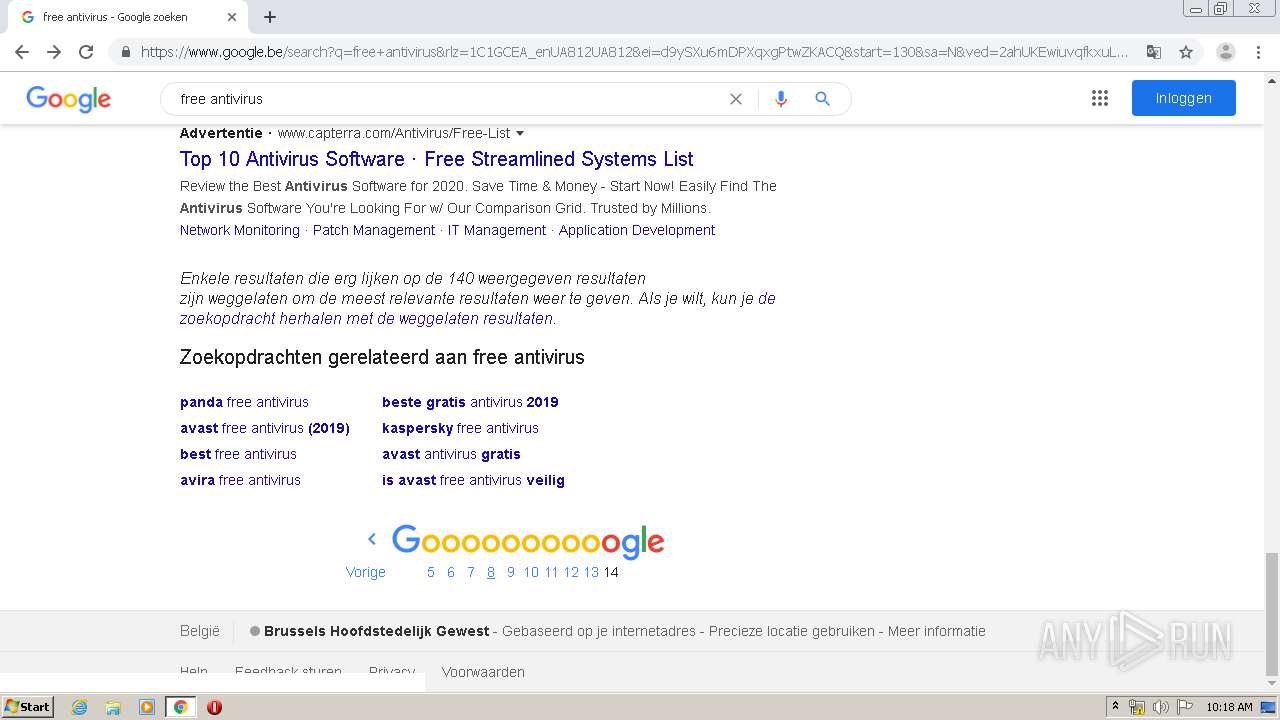The width and height of the screenshot is (1280, 720).
Task: Go to results page 7
Action: click(x=471, y=572)
